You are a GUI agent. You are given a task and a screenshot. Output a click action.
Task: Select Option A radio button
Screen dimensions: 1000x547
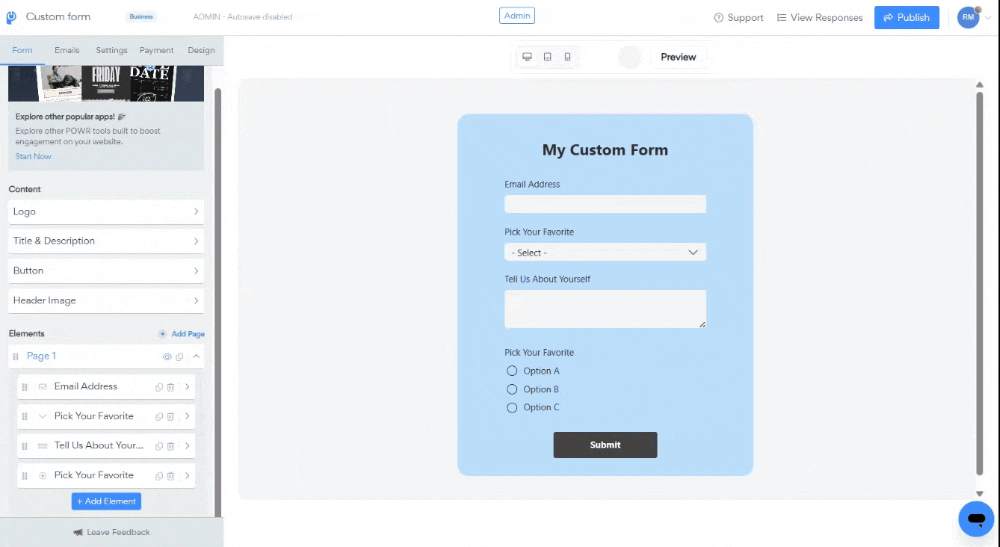(511, 370)
